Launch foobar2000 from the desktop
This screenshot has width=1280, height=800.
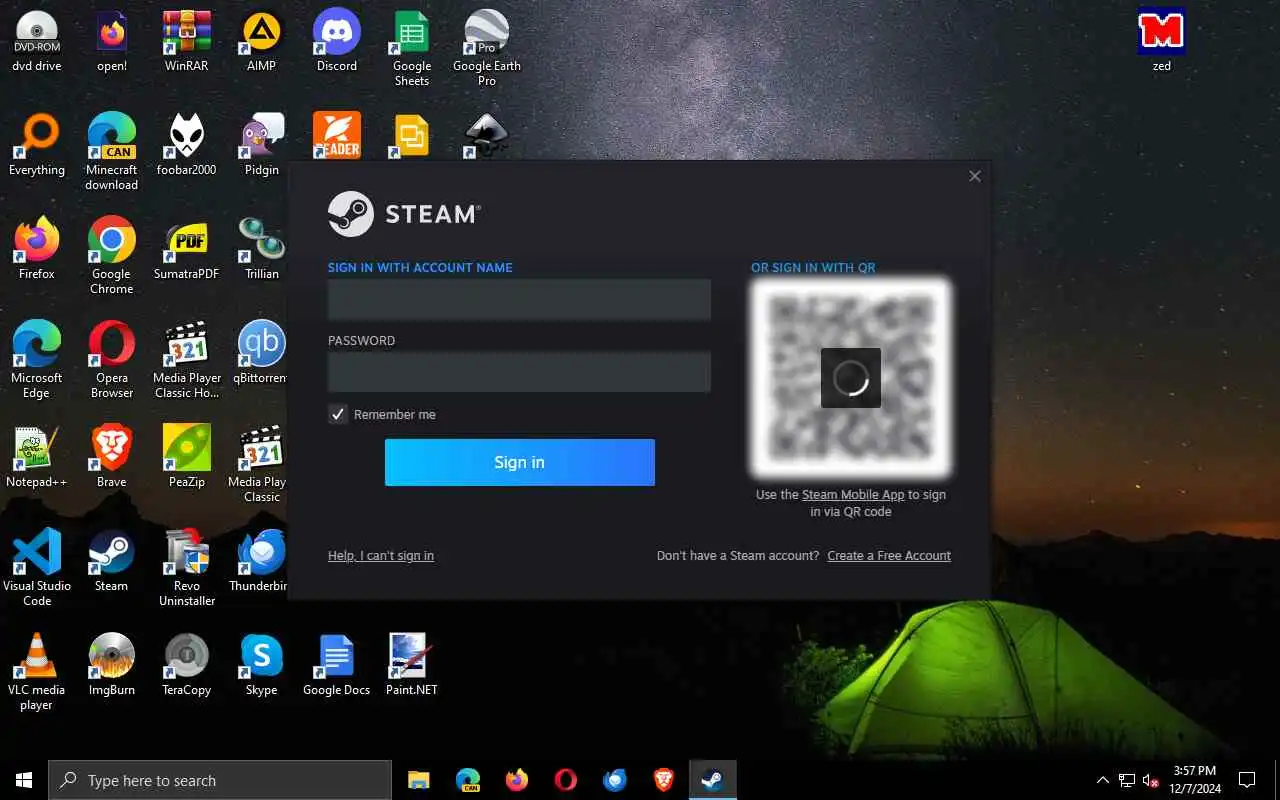coord(187,146)
